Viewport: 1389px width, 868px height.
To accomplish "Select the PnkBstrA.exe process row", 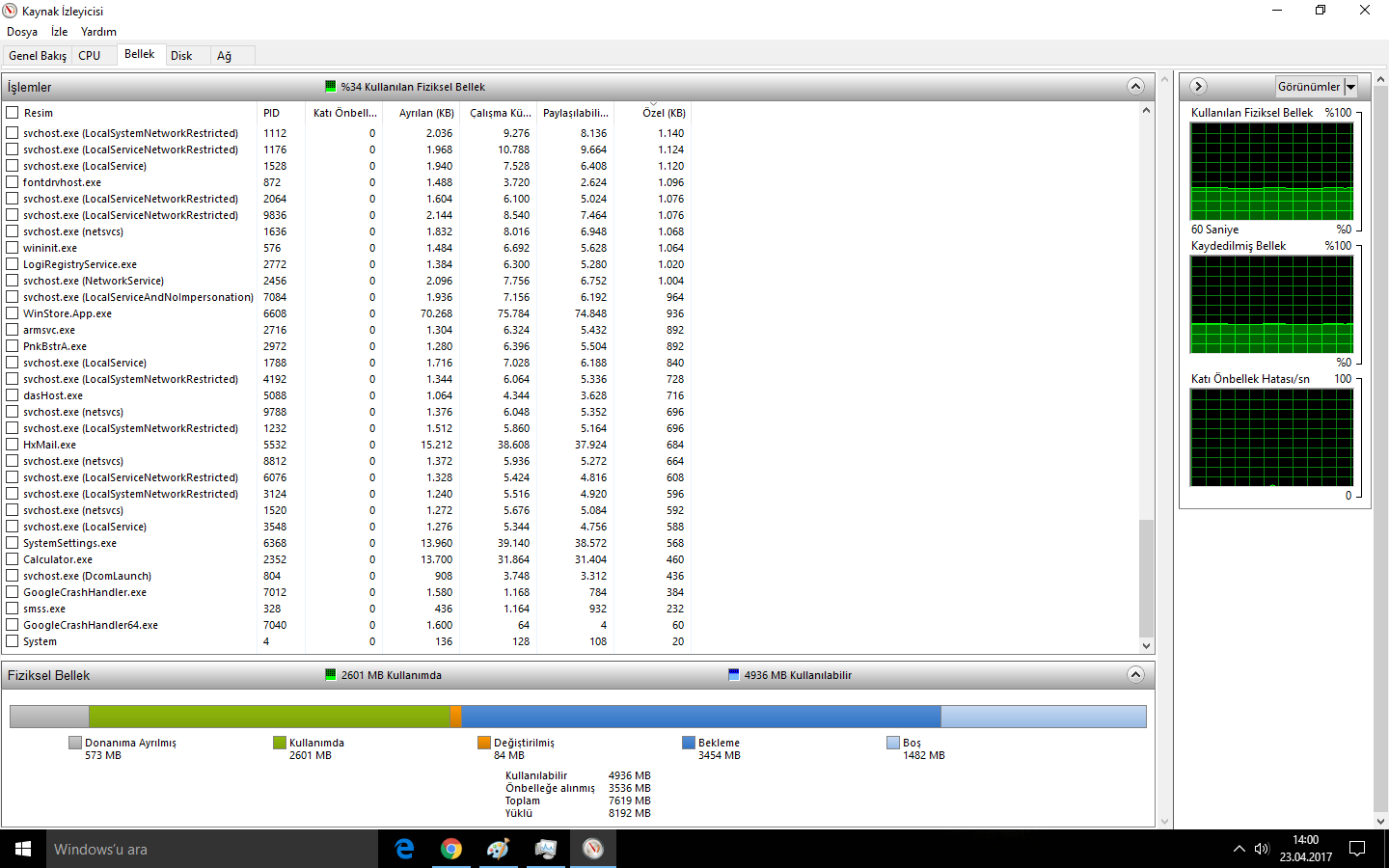I will (x=347, y=345).
